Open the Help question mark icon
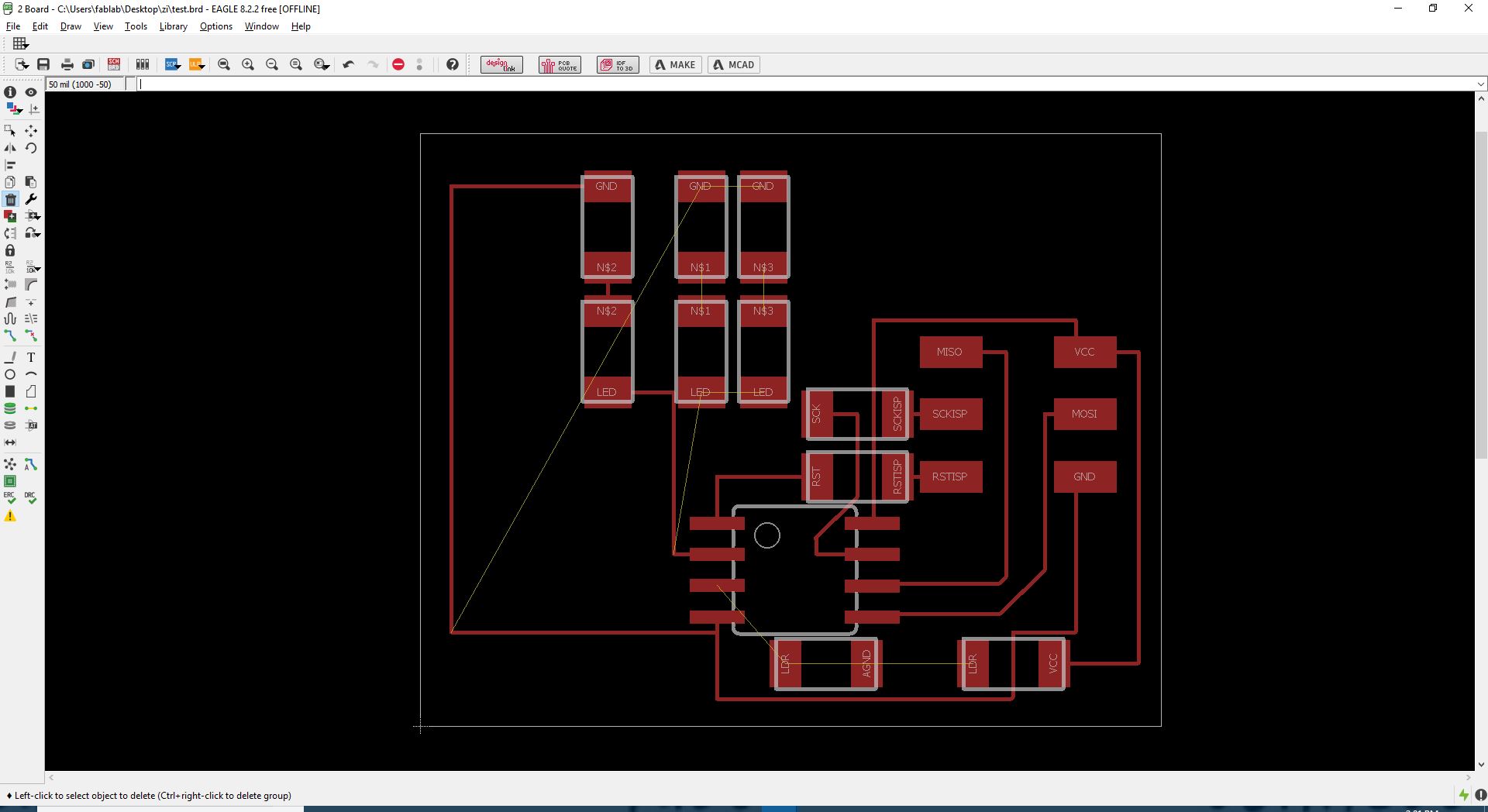The width and height of the screenshot is (1488, 812). 453,65
